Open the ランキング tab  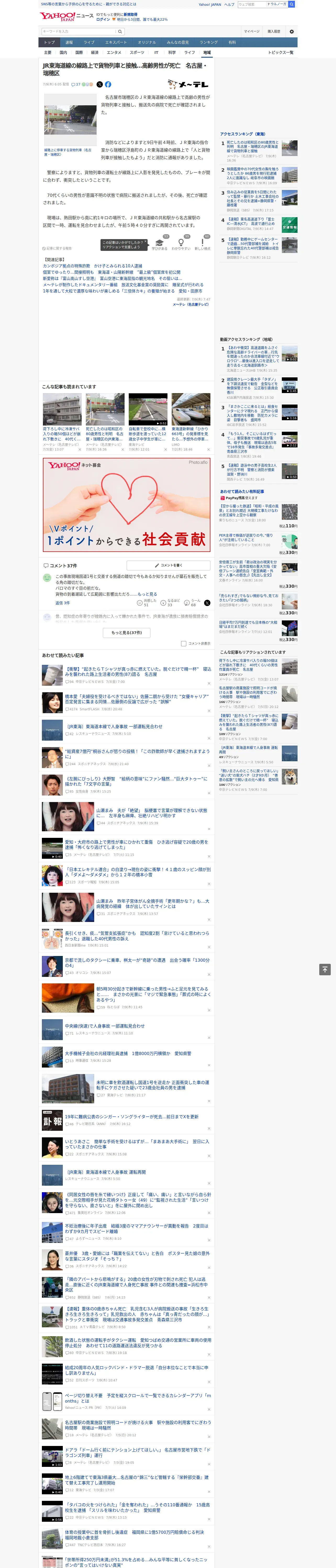pos(209,43)
